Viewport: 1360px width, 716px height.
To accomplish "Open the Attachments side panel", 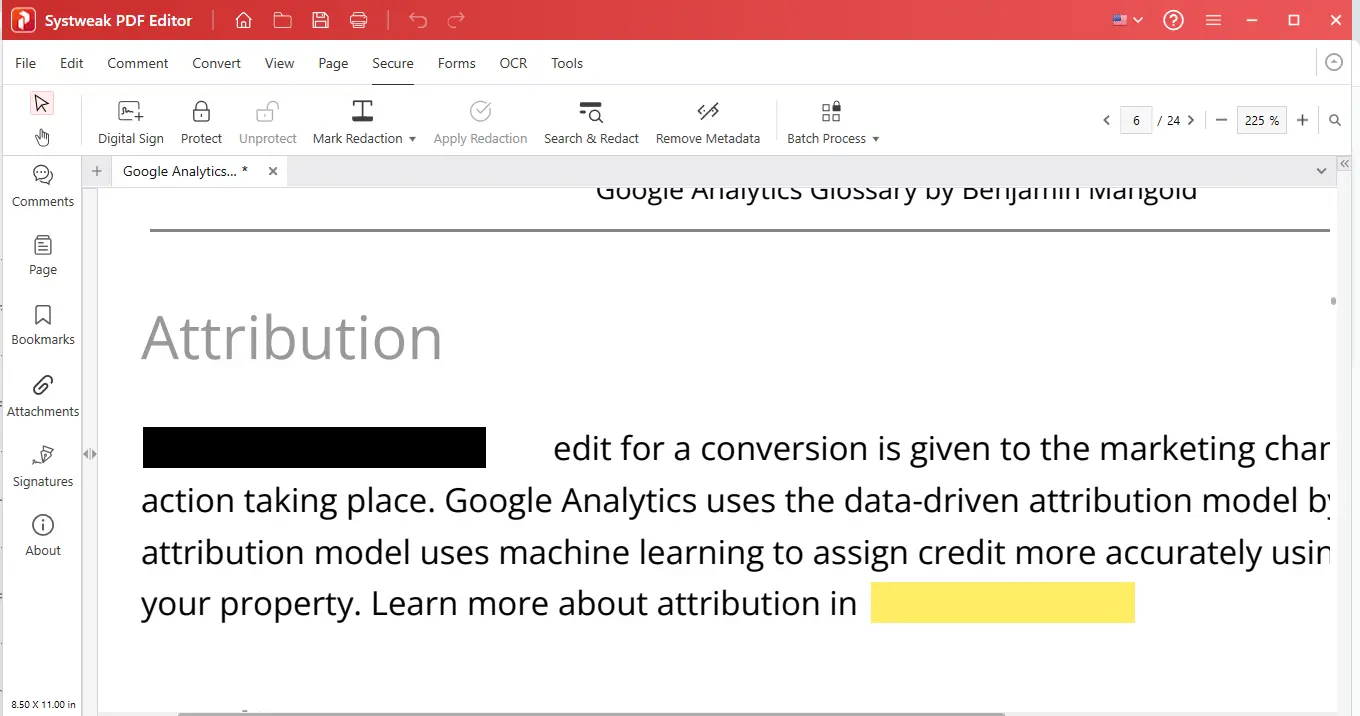I will (x=43, y=396).
